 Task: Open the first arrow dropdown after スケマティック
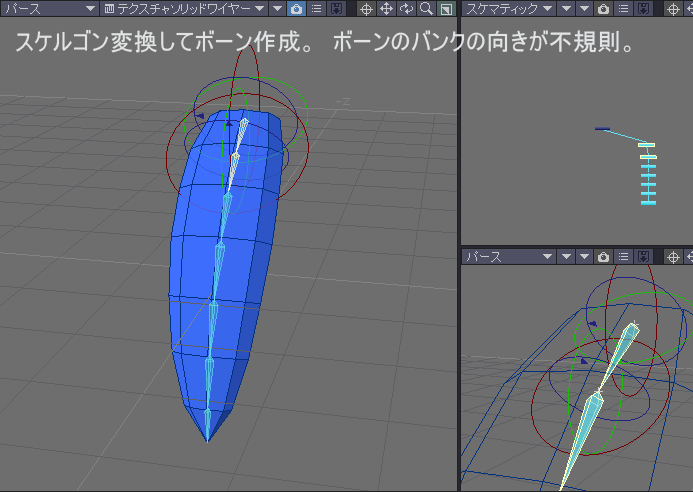pyautogui.click(x=566, y=8)
